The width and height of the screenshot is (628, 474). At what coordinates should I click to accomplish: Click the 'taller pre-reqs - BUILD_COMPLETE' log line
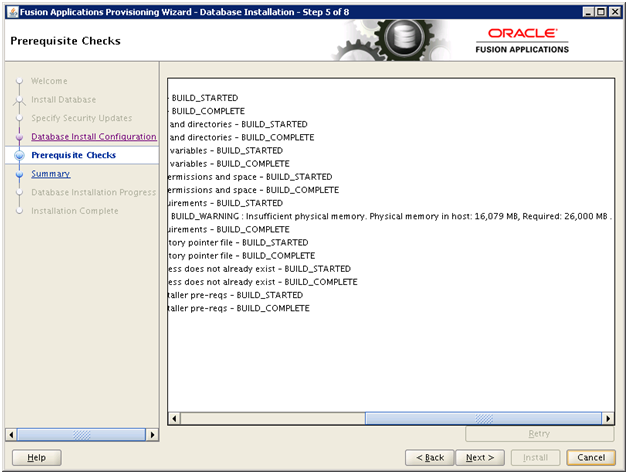[239, 308]
